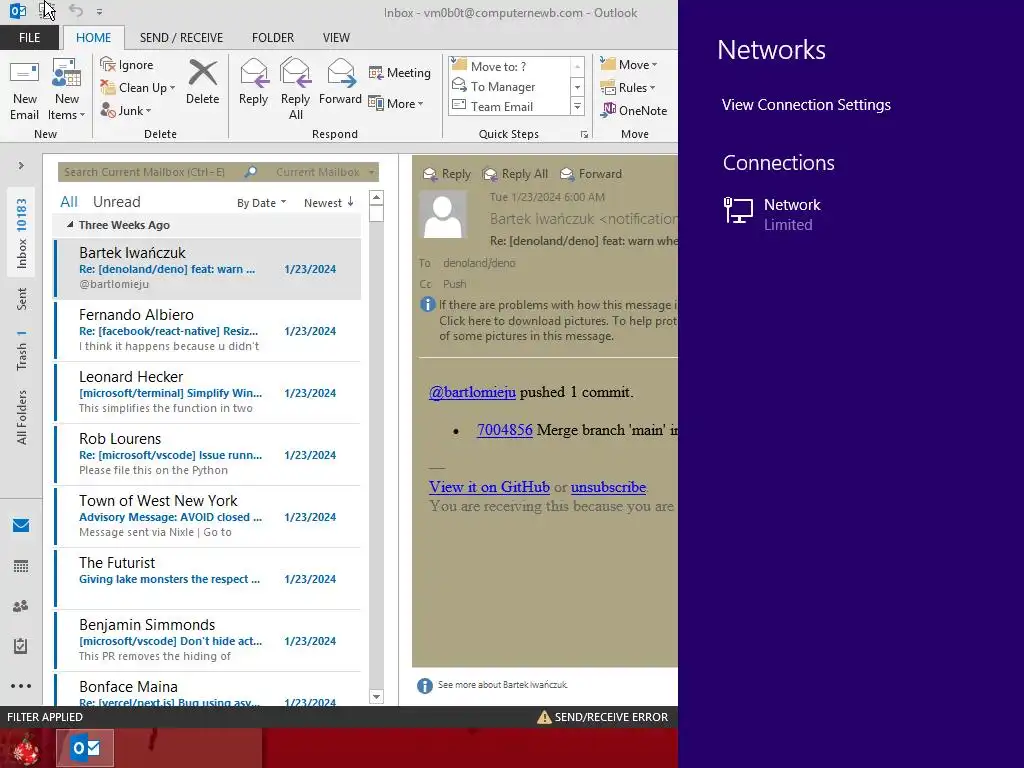
Task: Click the message list scroll up arrow
Action: [376, 198]
